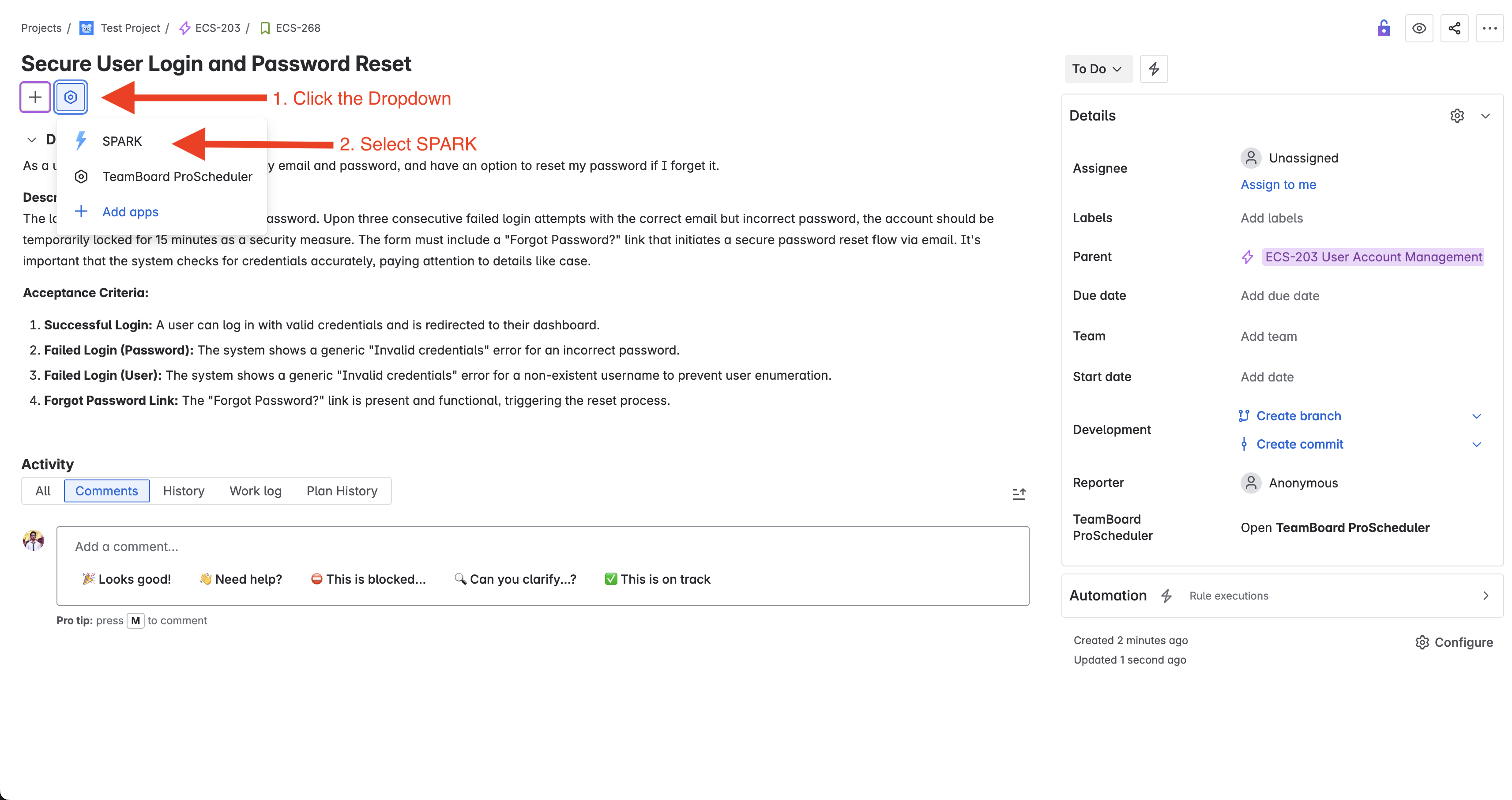Add a child work item with the plus icon
The width and height of the screenshot is (1512, 800).
34,97
